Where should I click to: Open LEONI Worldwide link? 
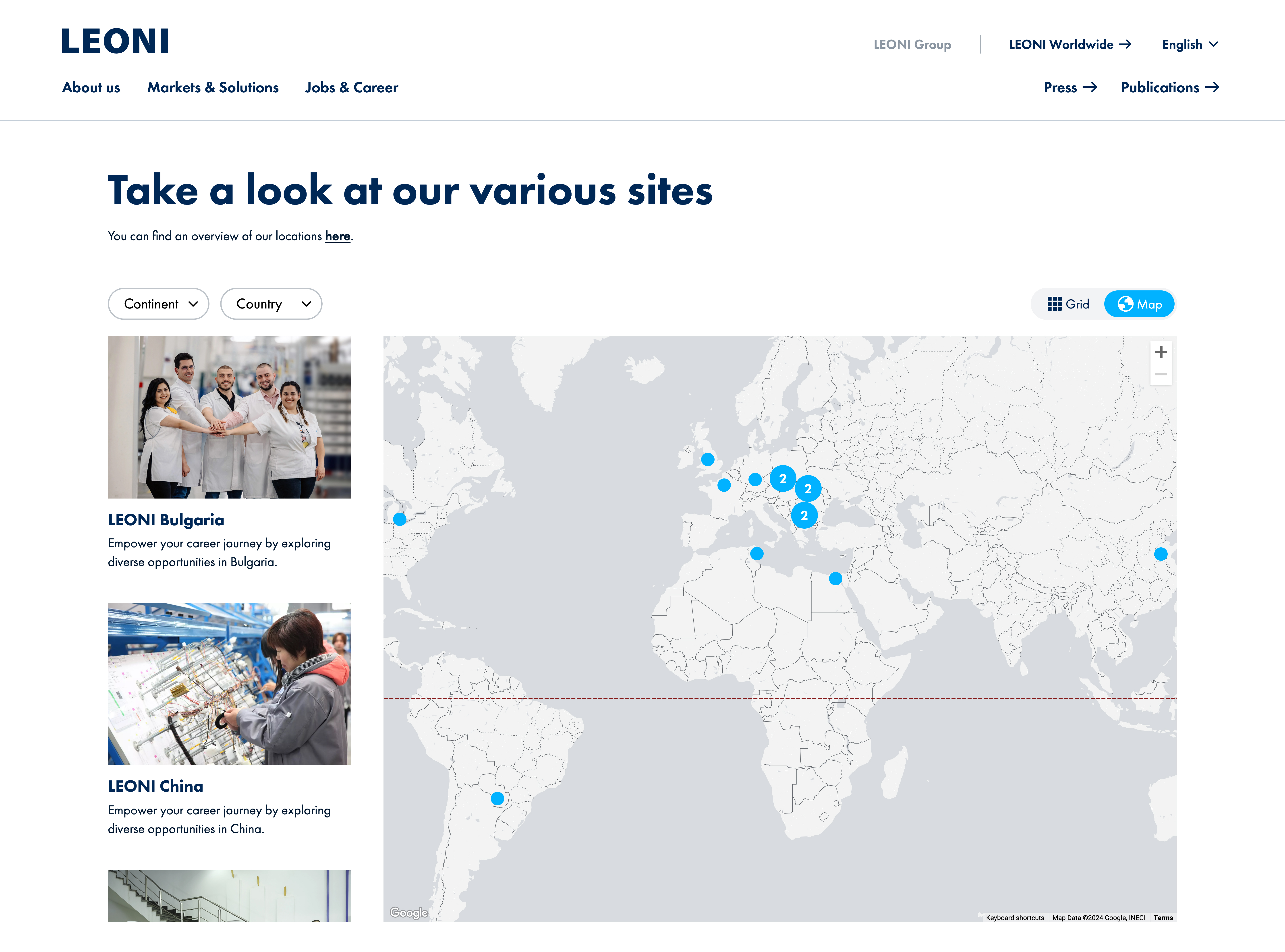1070,44
